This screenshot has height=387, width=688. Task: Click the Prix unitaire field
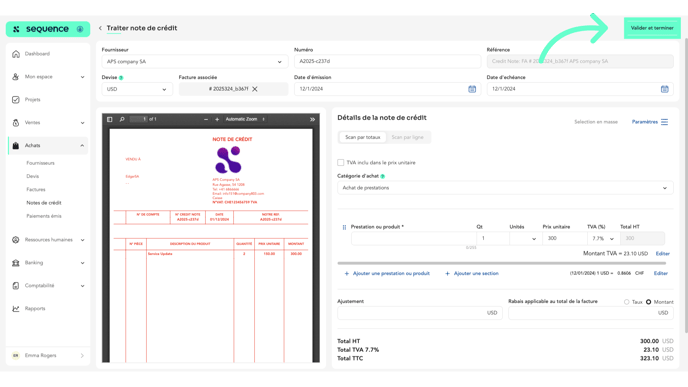pos(564,239)
